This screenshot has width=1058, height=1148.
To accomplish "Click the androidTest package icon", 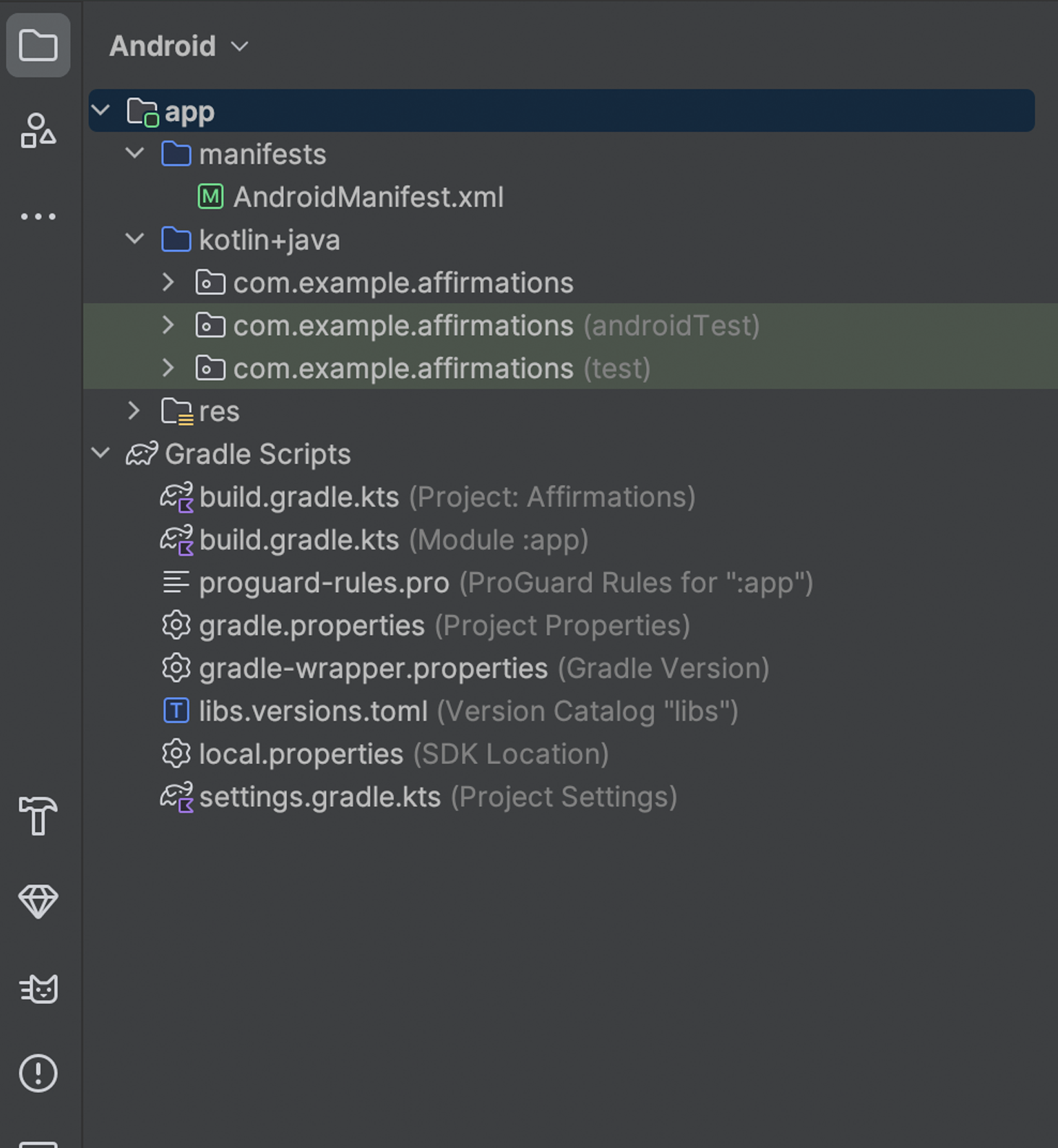I will click(x=210, y=325).
